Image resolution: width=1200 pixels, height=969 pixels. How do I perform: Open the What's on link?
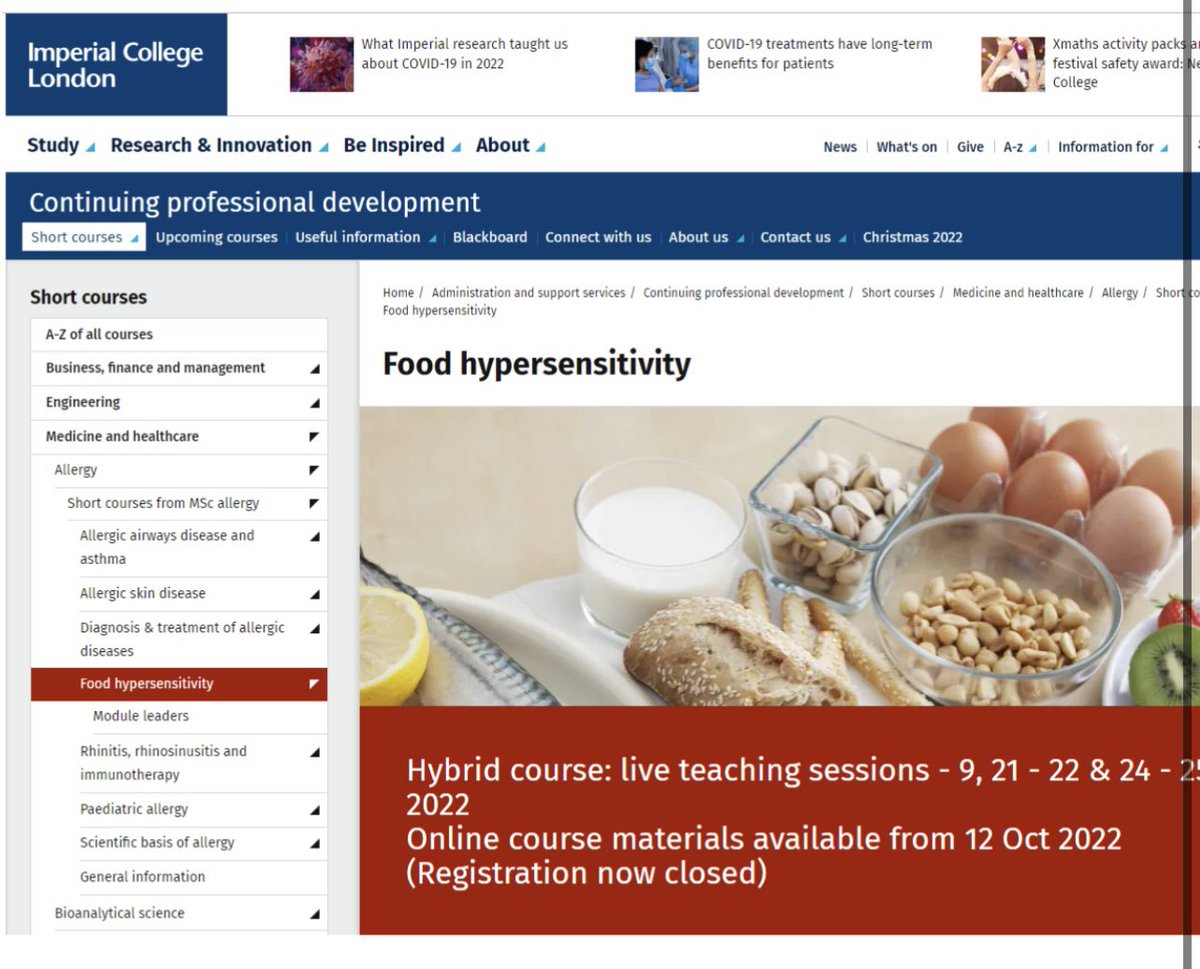[906, 147]
